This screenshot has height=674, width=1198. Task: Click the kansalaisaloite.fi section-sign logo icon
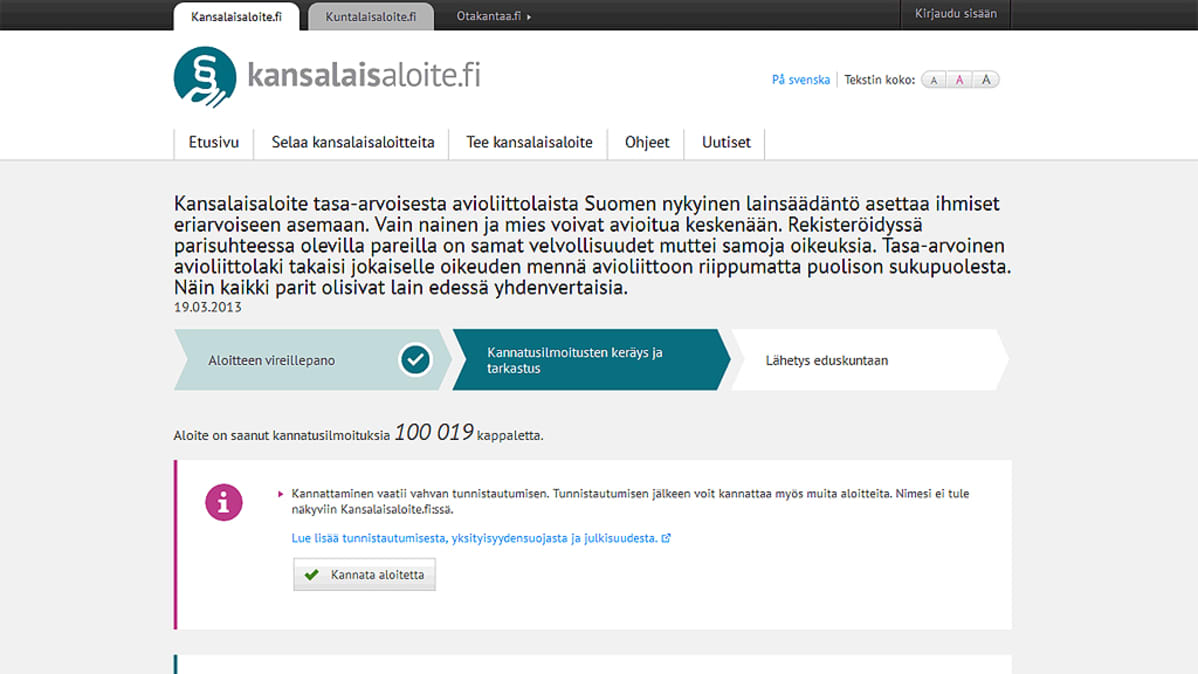[x=205, y=76]
